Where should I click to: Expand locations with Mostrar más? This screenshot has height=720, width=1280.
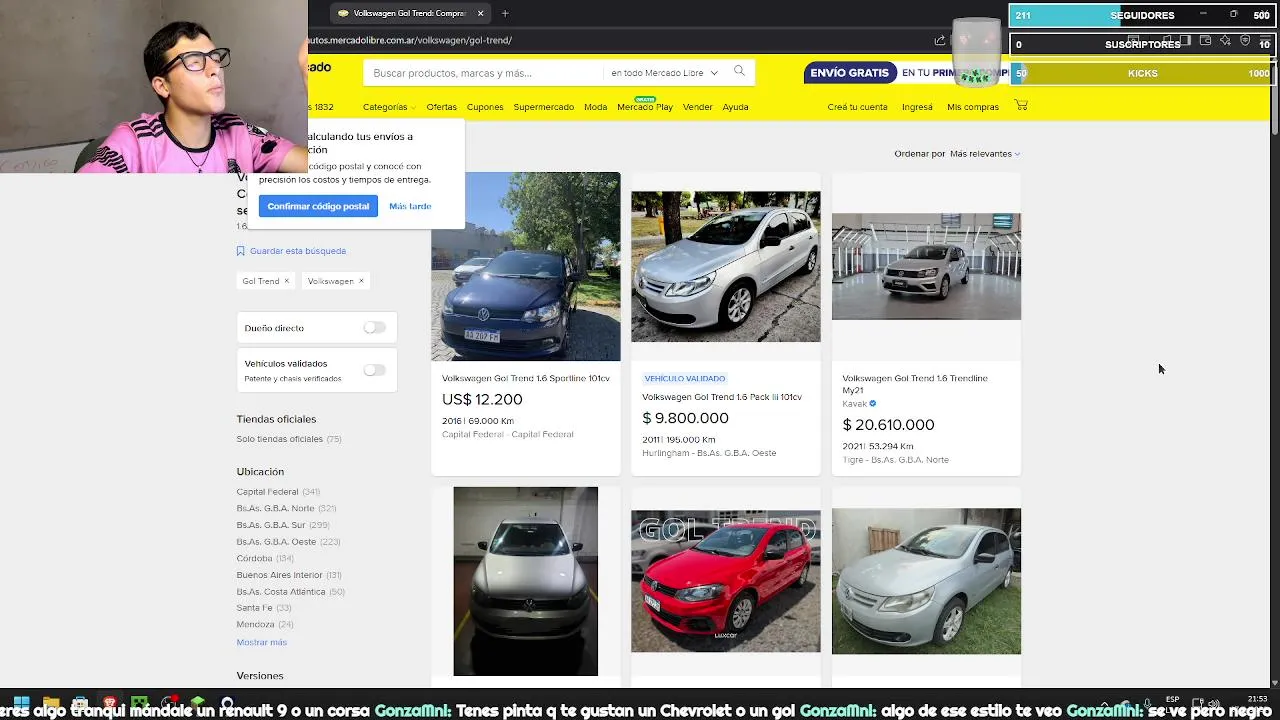pos(261,642)
